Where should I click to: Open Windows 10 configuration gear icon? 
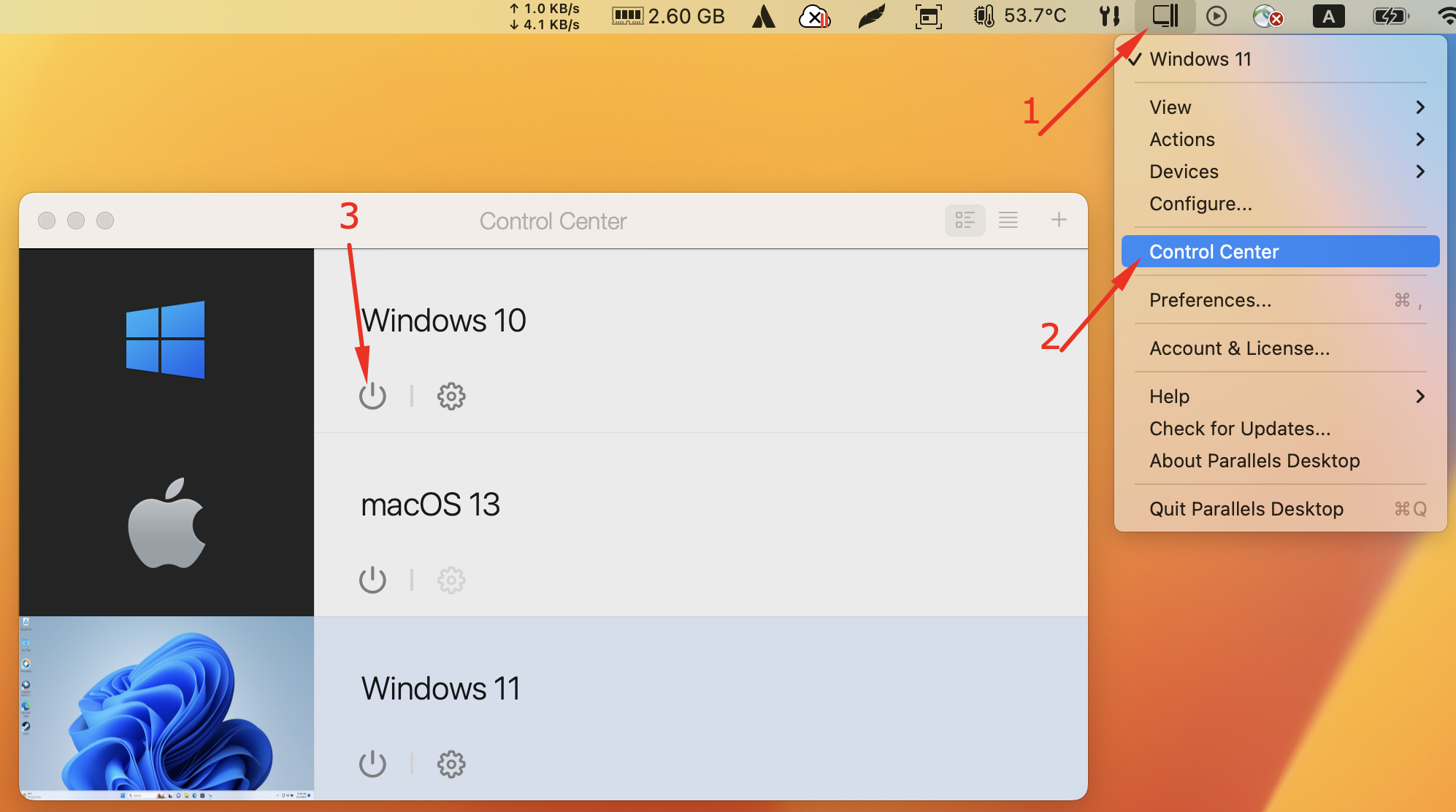click(x=451, y=396)
